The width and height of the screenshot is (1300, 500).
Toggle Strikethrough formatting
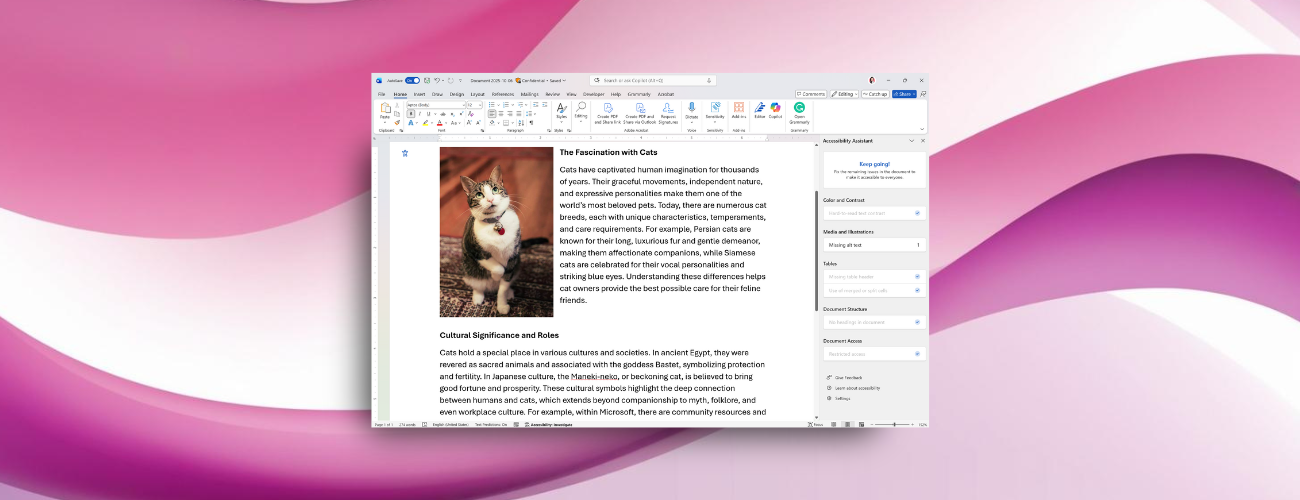click(x=443, y=114)
